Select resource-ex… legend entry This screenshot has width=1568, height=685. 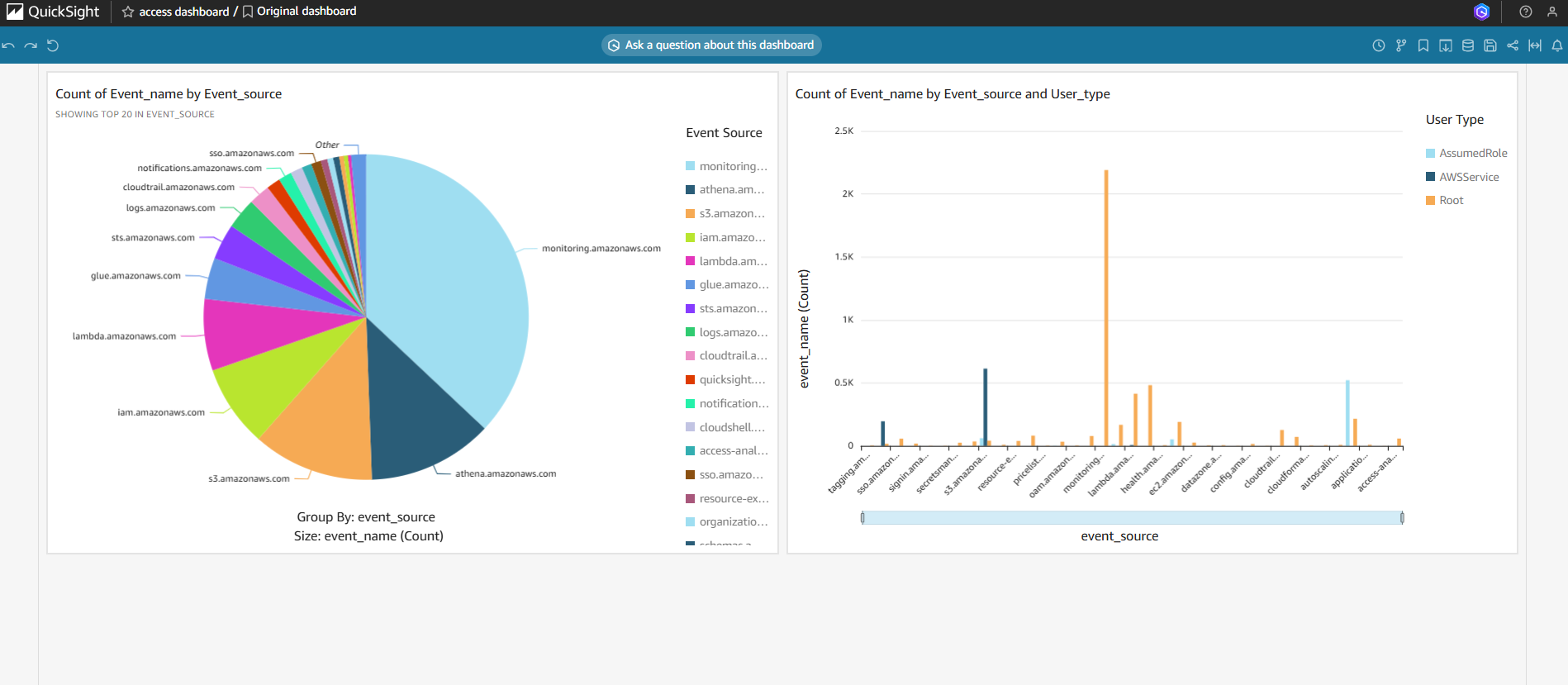(727, 498)
